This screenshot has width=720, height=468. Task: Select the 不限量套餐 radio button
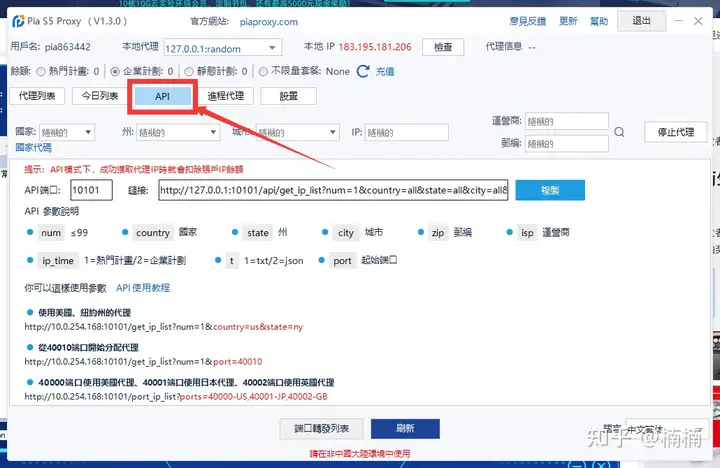(x=263, y=72)
